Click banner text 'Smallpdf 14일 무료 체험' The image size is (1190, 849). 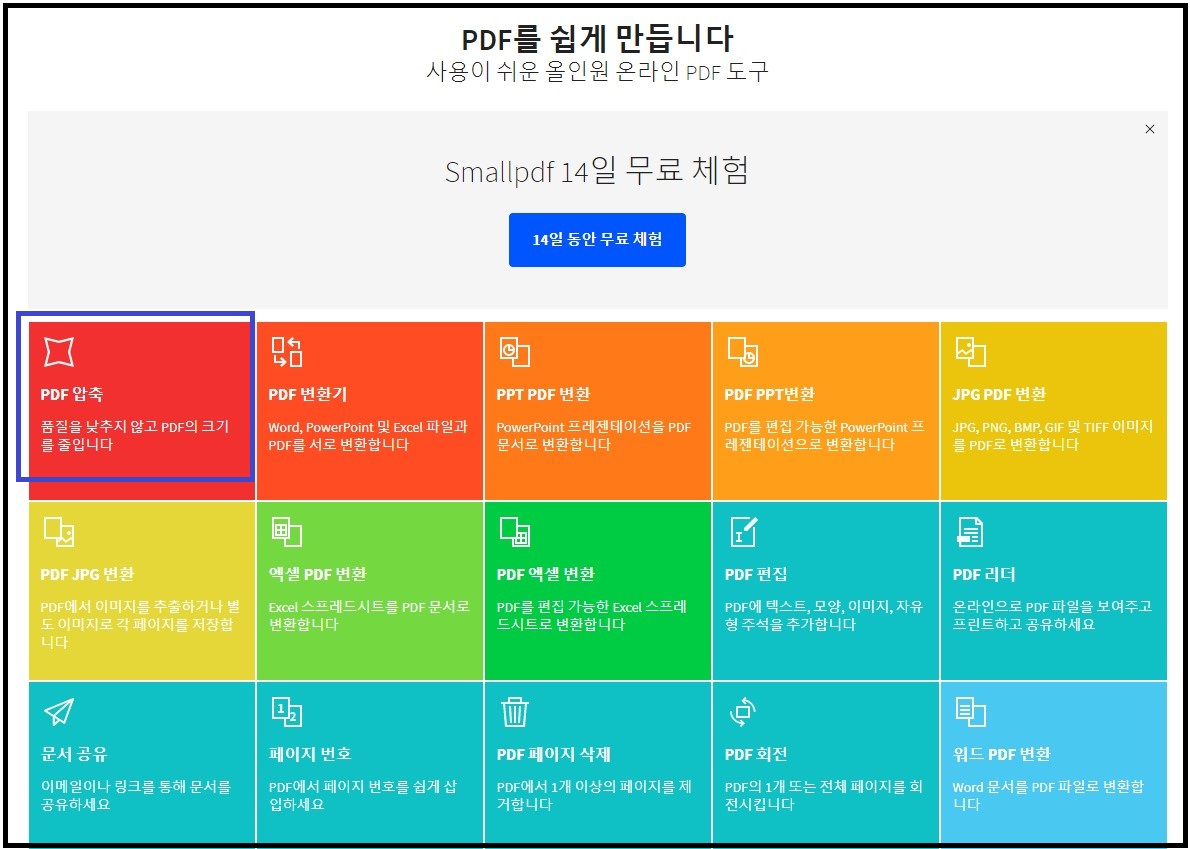(x=597, y=171)
